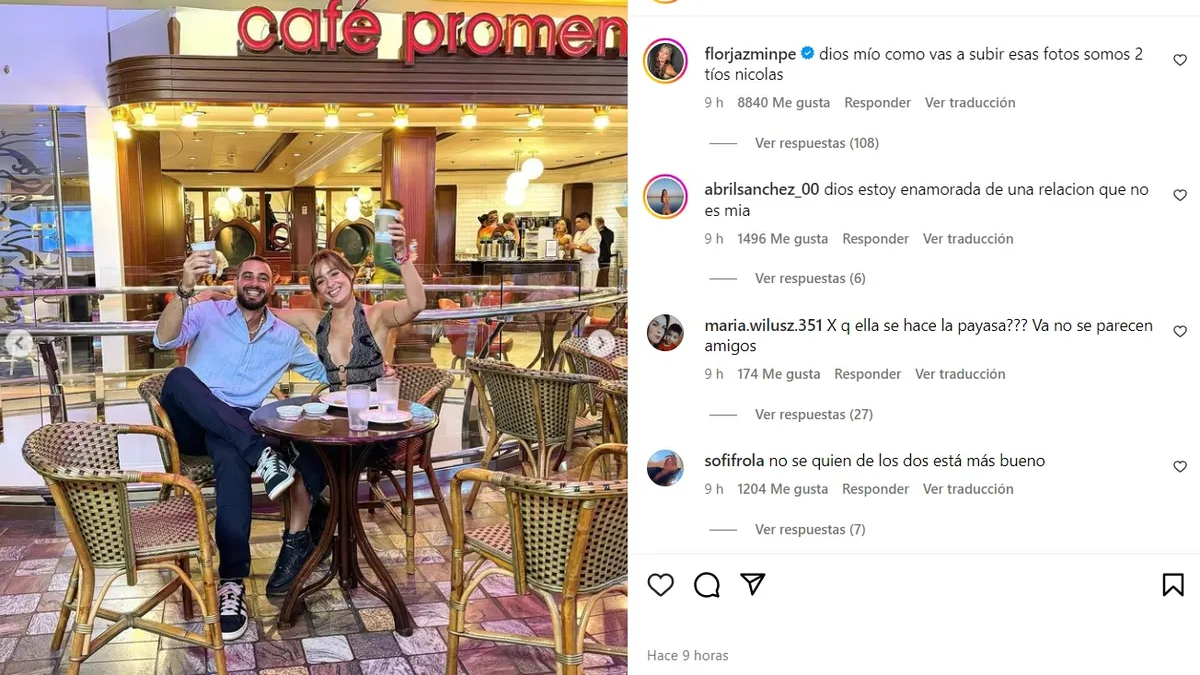The image size is (1200, 675).
Task: Open abrilsanchez_00 profile avatar
Action: [x=665, y=196]
